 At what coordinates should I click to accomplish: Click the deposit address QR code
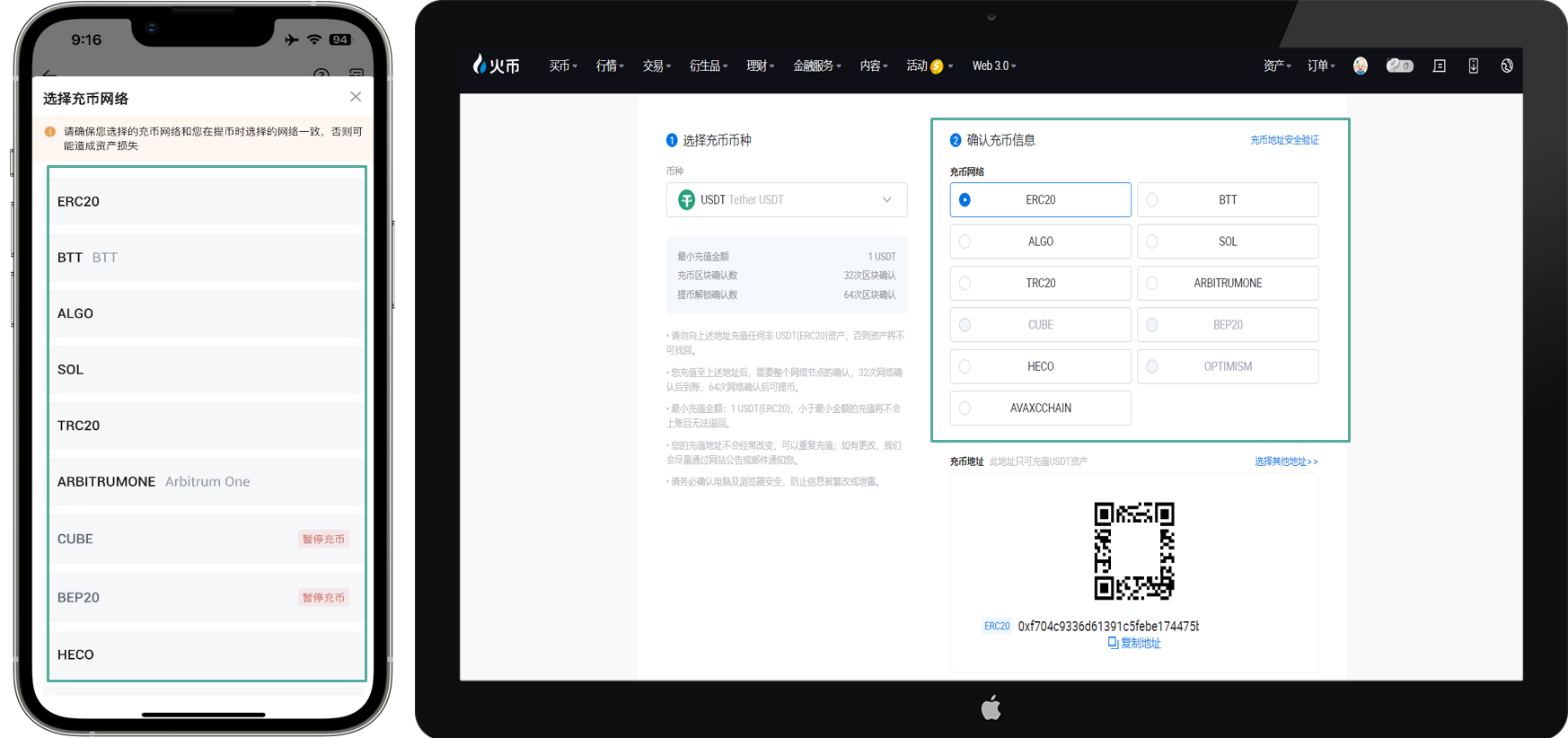click(x=1134, y=550)
